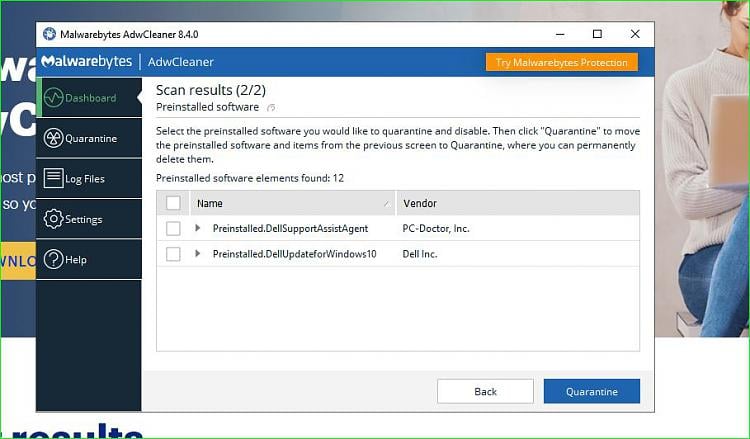Open the Help section
Viewport: 750px width, 439px height.
coord(89,260)
